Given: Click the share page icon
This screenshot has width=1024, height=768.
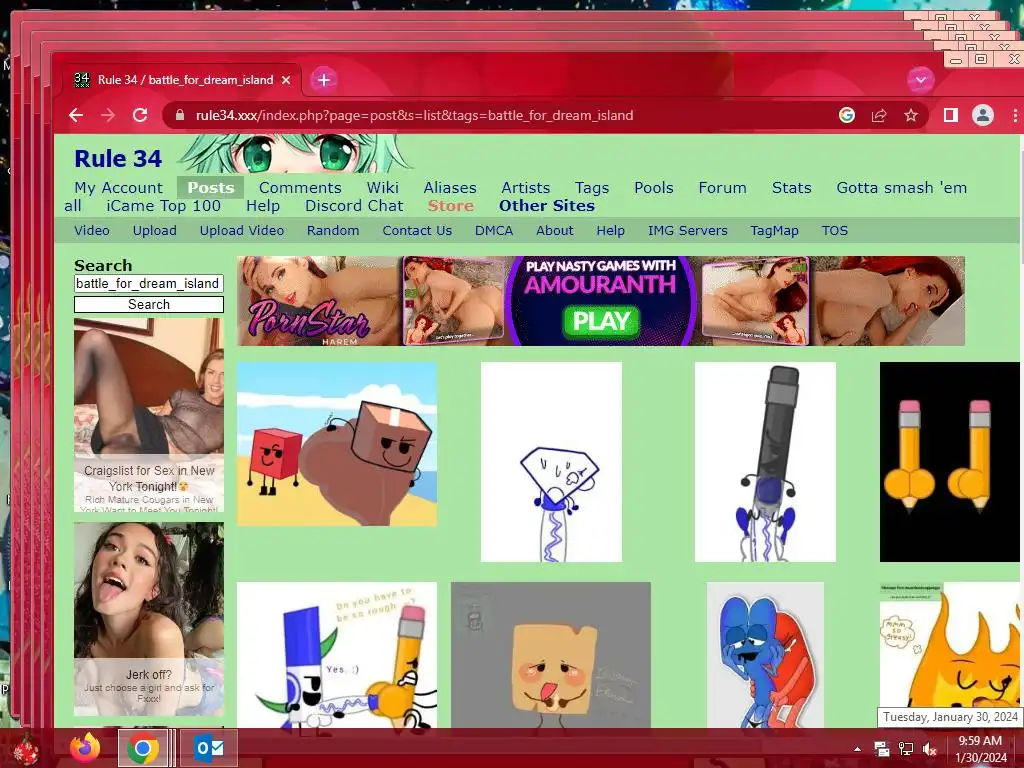Looking at the screenshot, I should coord(879,116).
